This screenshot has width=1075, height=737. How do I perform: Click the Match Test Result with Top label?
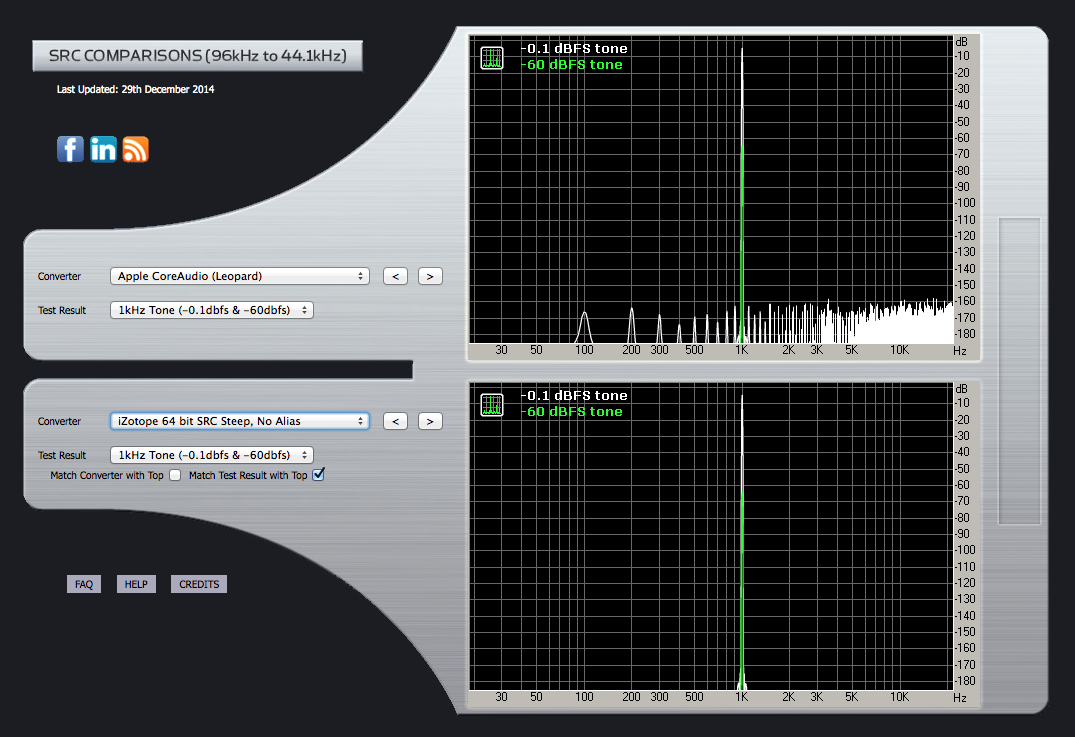[x=248, y=475]
